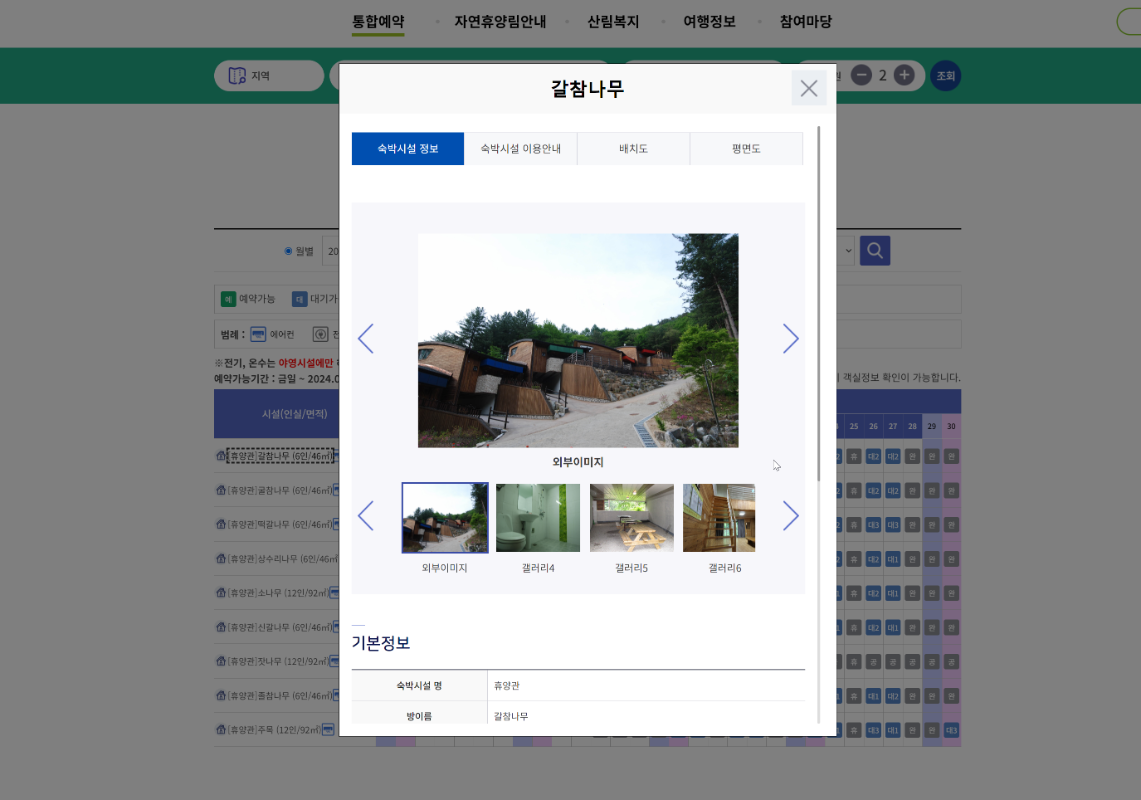Image resolution: width=1141 pixels, height=800 pixels.
Task: Open the 지역 region selector icon
Action: (237, 75)
